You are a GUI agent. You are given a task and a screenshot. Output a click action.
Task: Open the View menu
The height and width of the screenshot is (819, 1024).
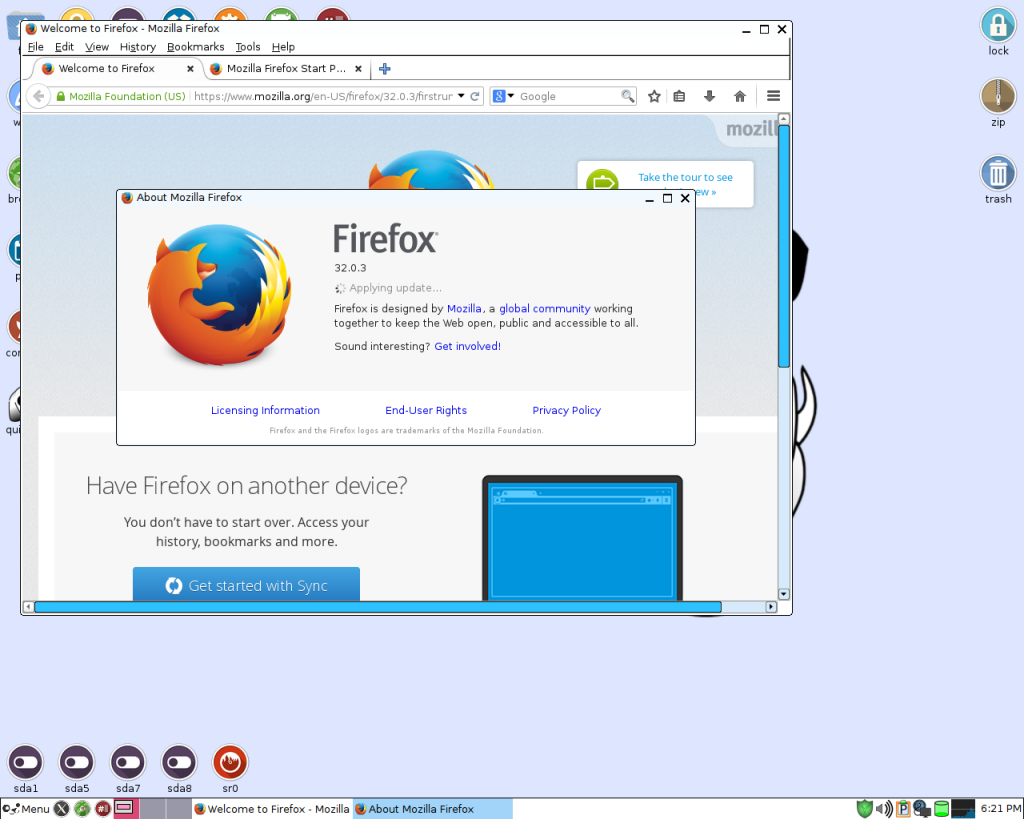97,47
